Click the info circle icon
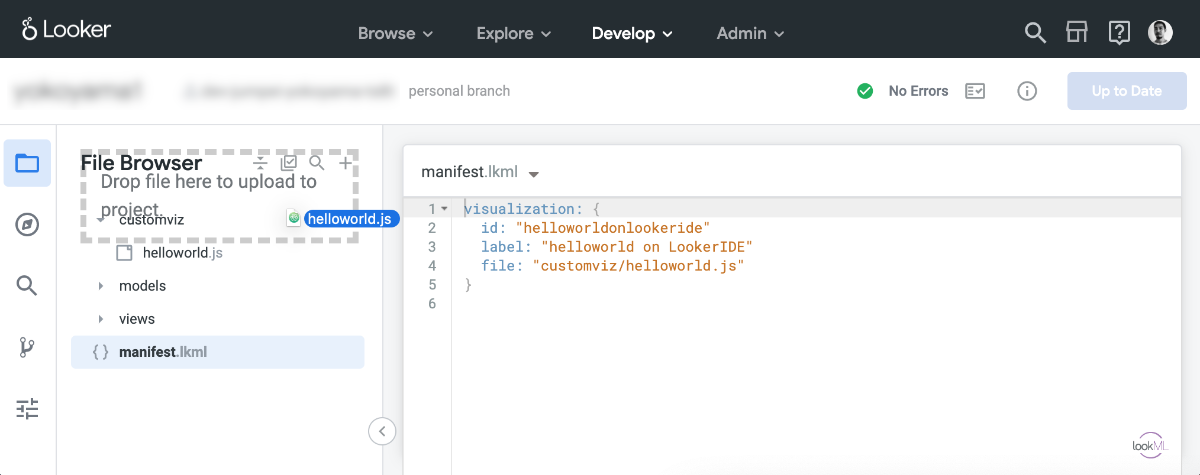This screenshot has height=475, width=1200. [x=1027, y=91]
